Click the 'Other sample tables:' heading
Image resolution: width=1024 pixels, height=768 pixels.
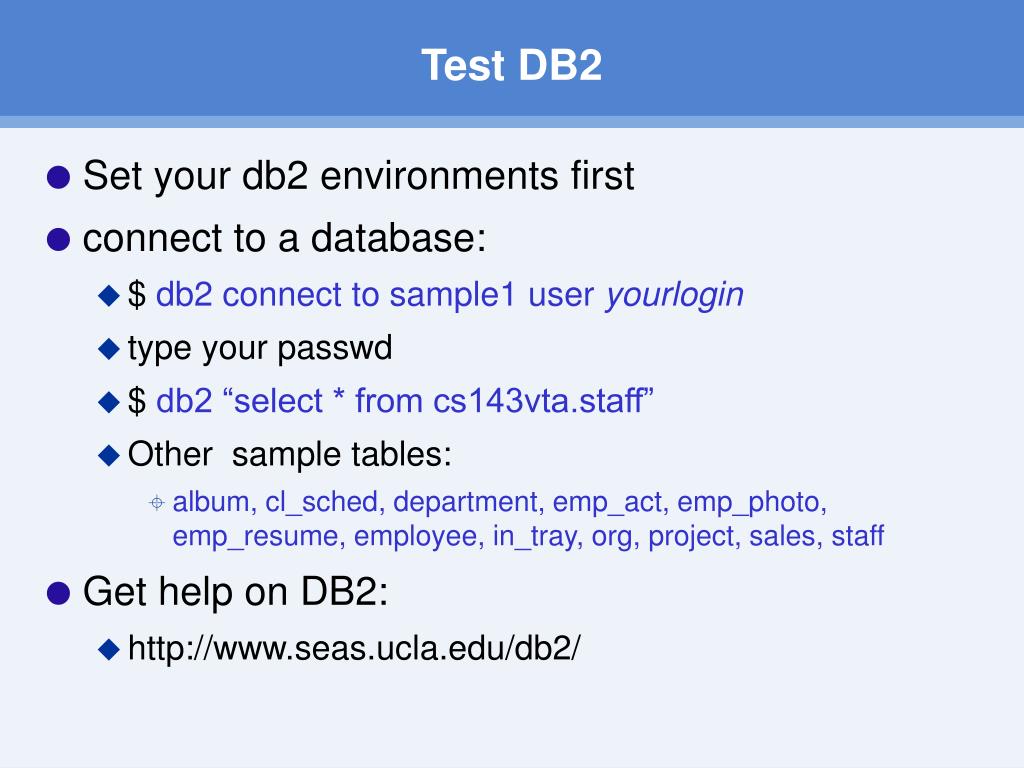[x=289, y=454]
